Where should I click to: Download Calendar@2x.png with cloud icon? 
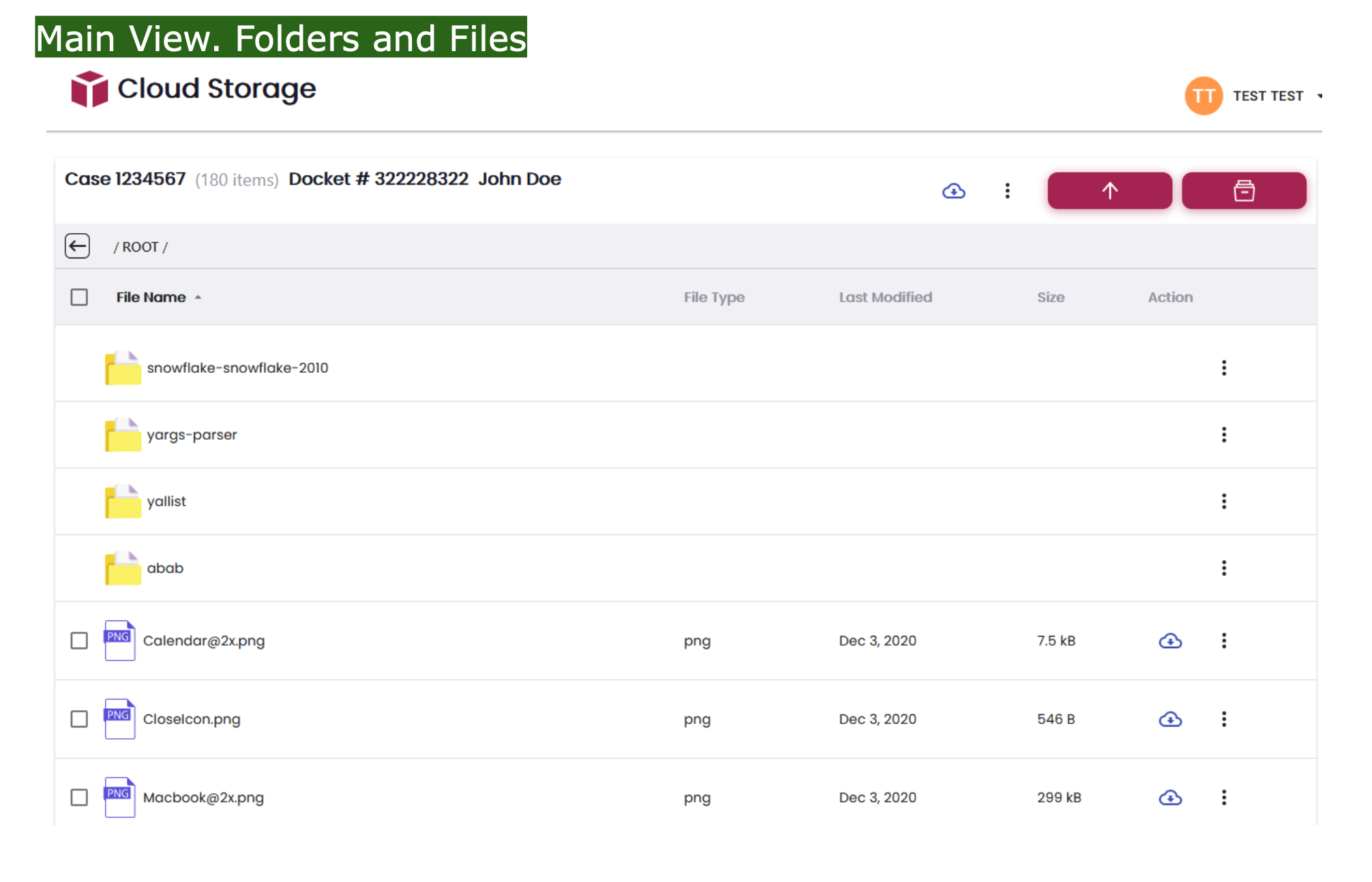[1170, 641]
